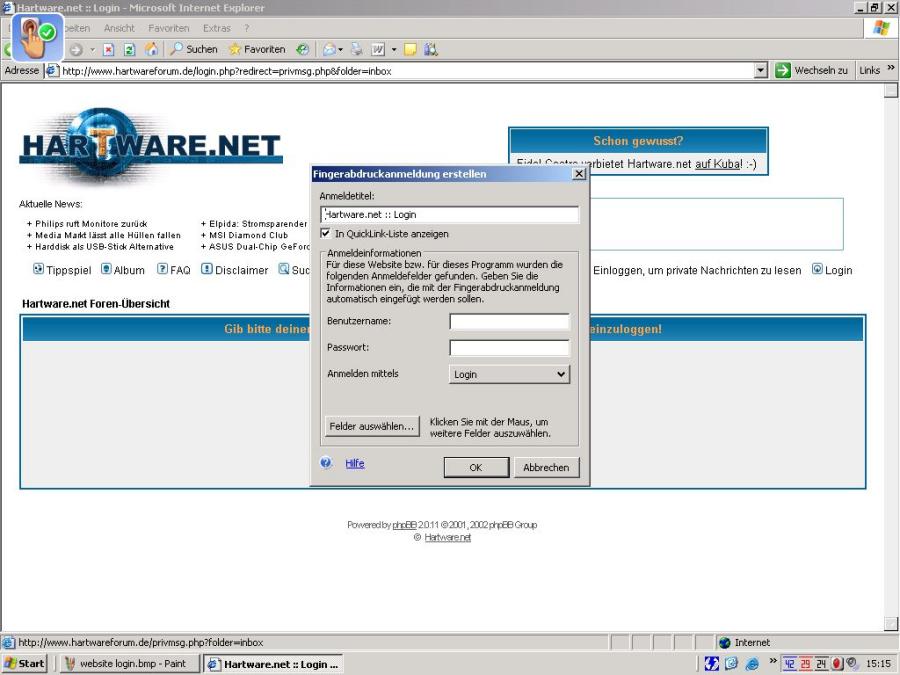Open the forward button history dropdown arrow
900x675 pixels.
(92, 50)
